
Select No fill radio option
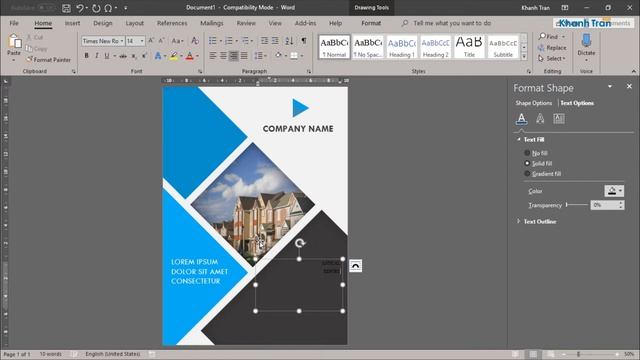coord(527,153)
